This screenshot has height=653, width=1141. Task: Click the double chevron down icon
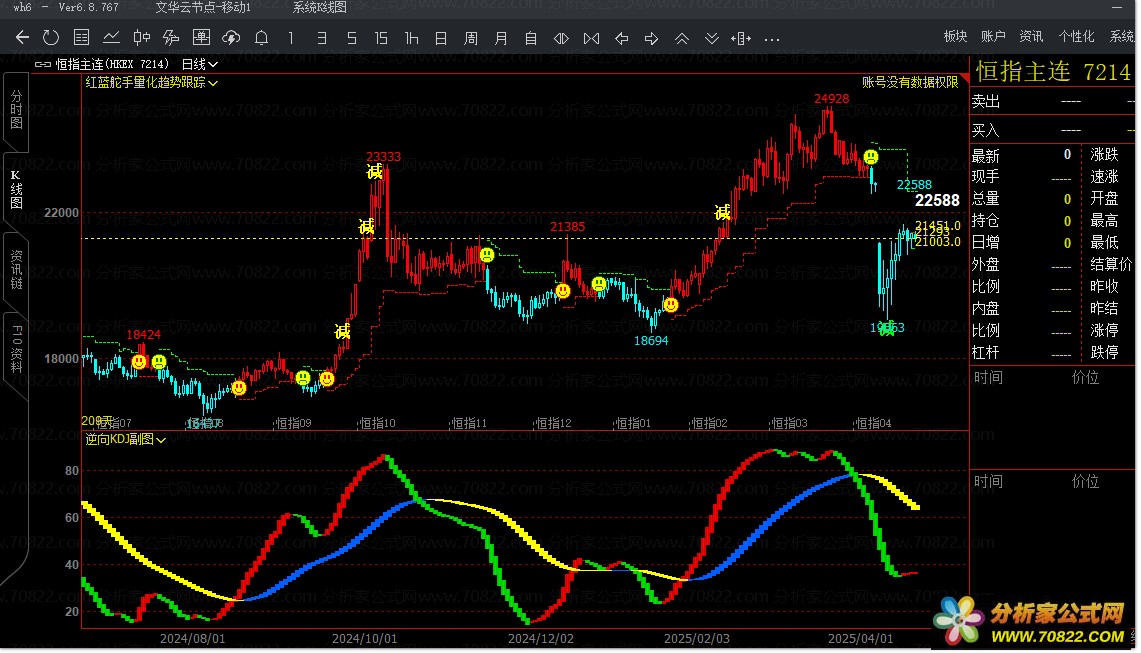(x=712, y=38)
